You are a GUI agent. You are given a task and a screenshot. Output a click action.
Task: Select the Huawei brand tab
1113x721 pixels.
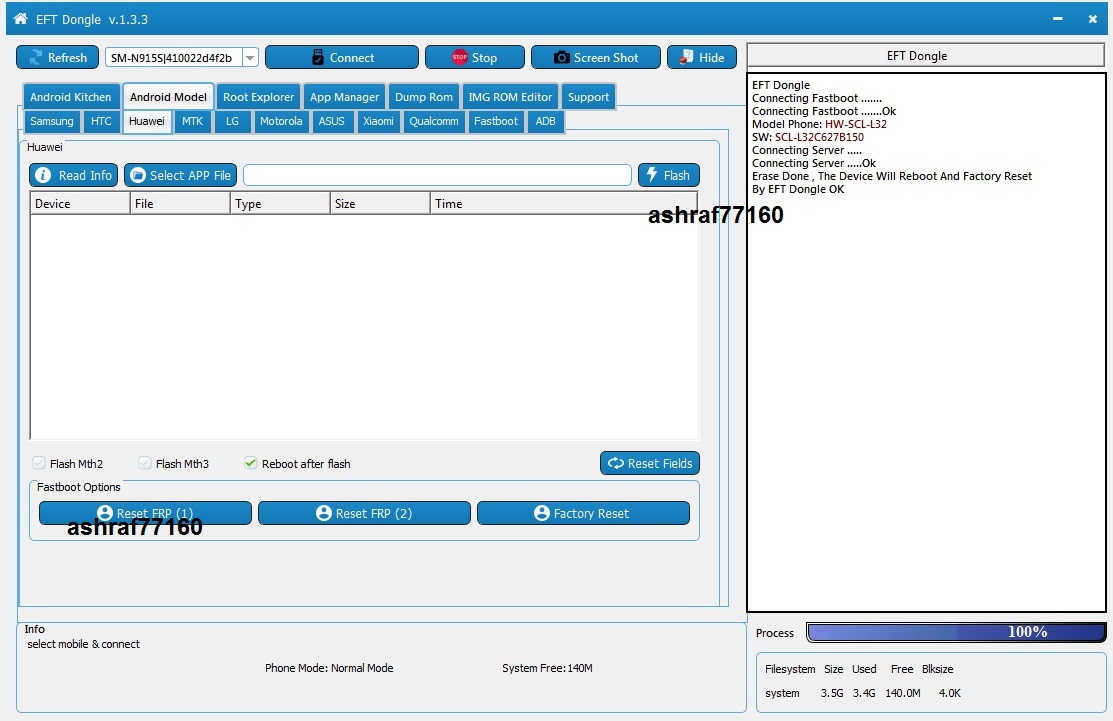coord(147,121)
